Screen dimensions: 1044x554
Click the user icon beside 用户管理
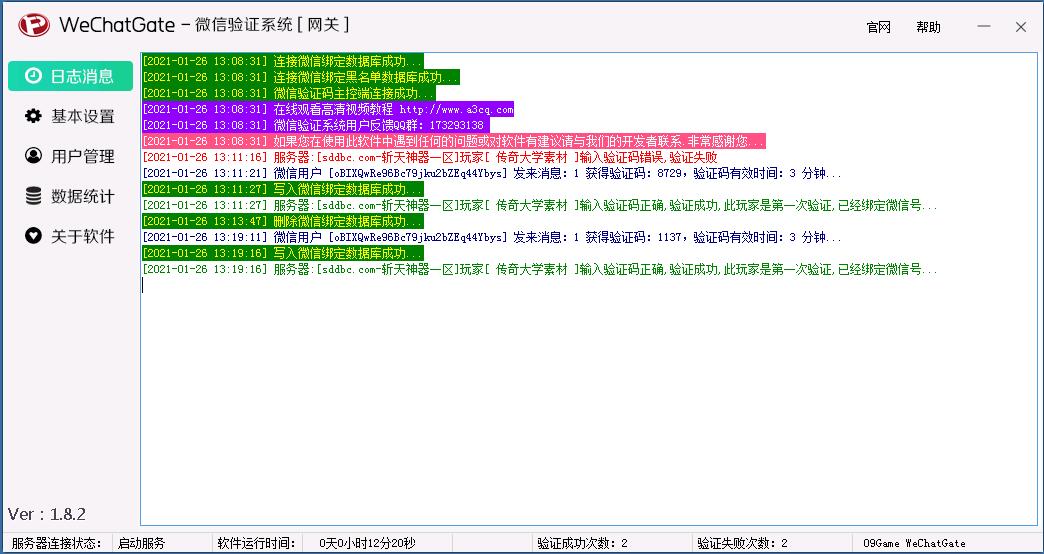click(33, 156)
